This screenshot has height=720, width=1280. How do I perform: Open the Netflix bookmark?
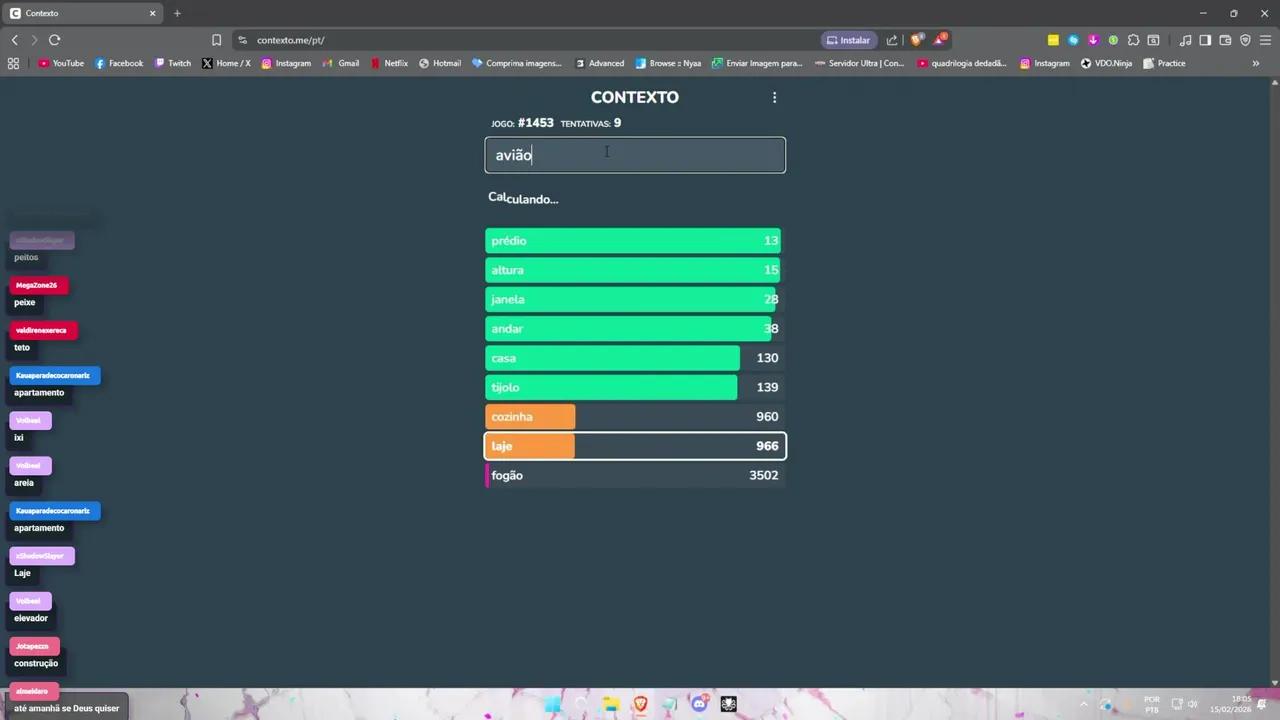389,63
